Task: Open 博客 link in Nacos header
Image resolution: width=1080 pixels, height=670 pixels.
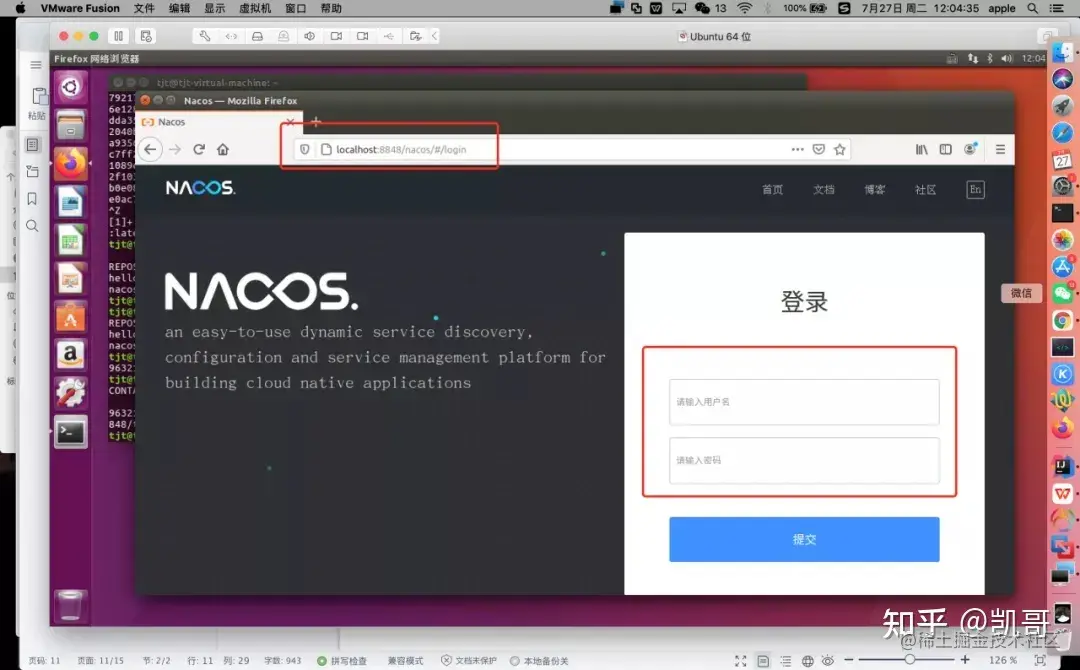Action: [x=875, y=189]
